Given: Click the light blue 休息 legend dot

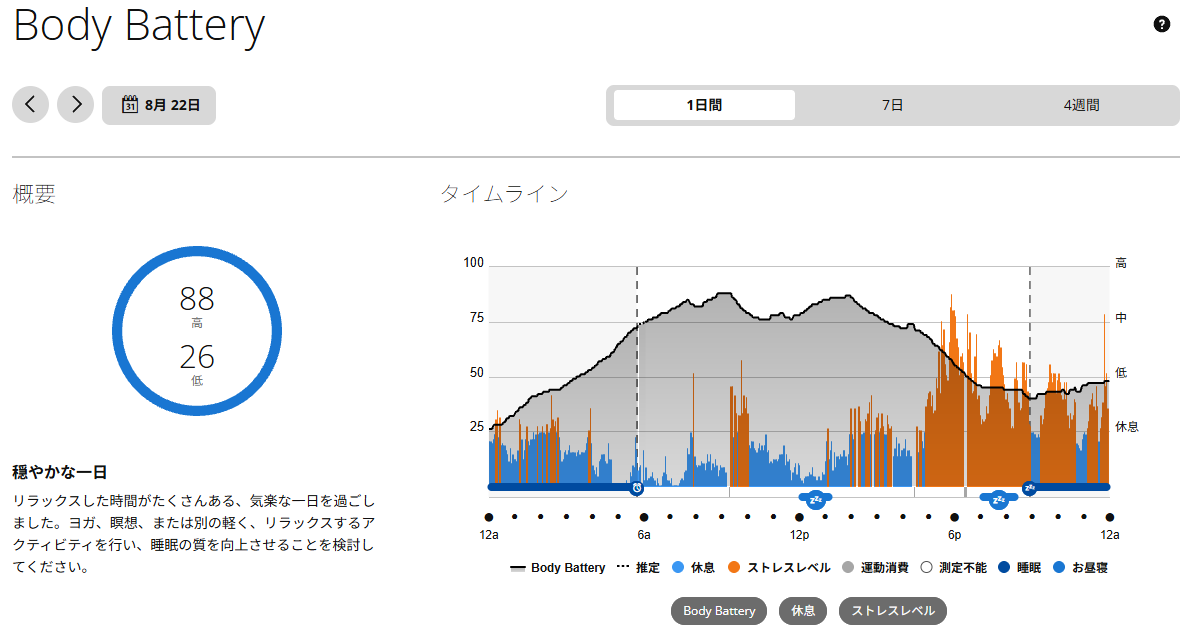Looking at the screenshot, I should (678, 567).
